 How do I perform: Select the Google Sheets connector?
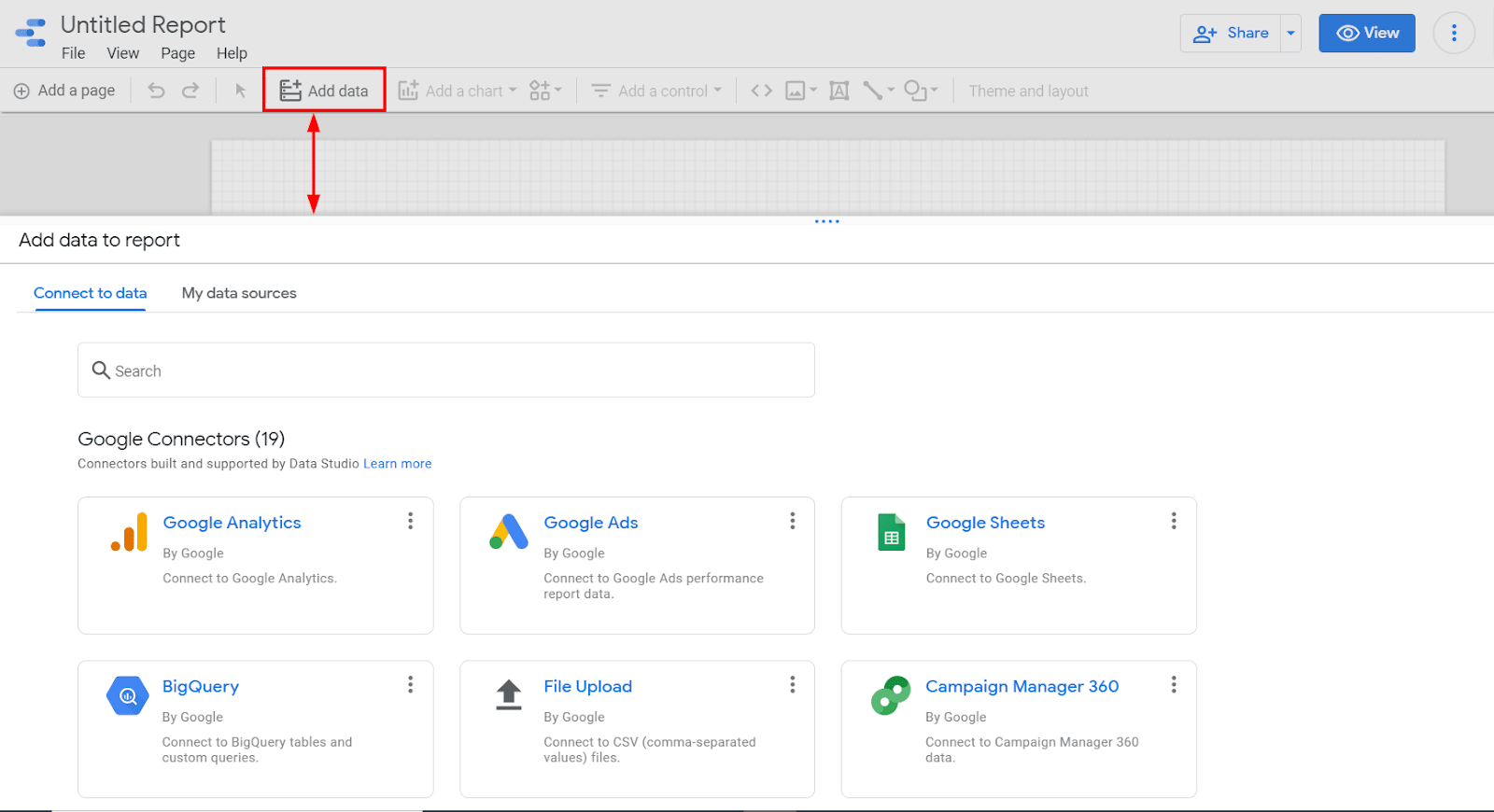[x=1019, y=566]
